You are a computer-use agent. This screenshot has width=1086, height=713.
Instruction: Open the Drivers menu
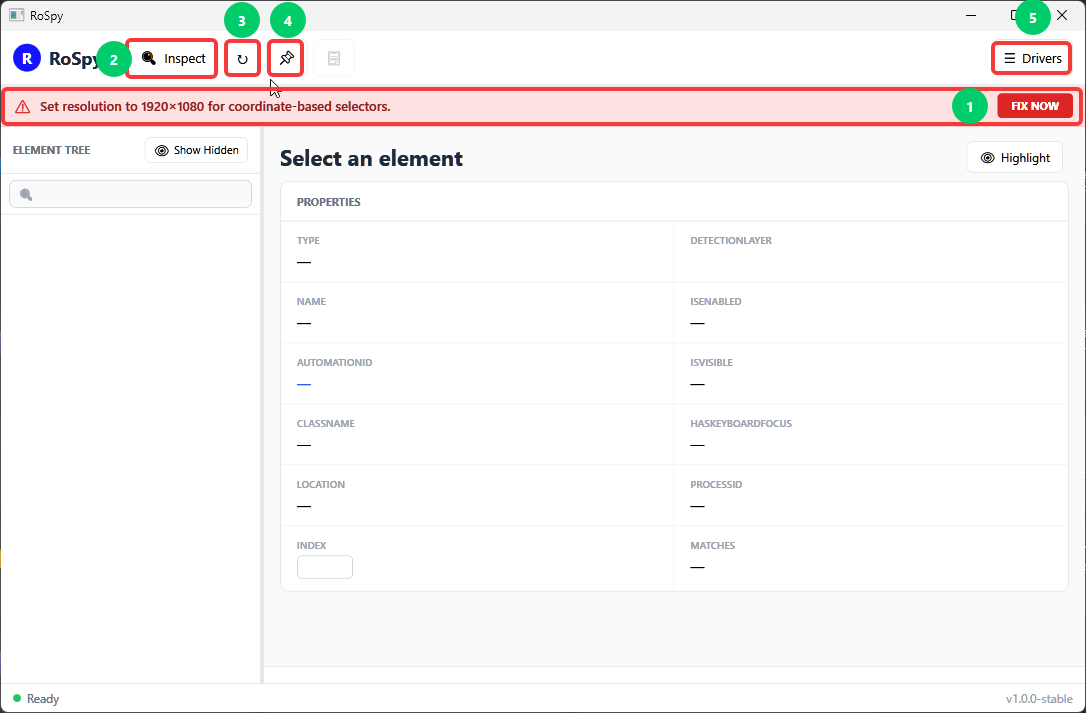pos(1031,58)
